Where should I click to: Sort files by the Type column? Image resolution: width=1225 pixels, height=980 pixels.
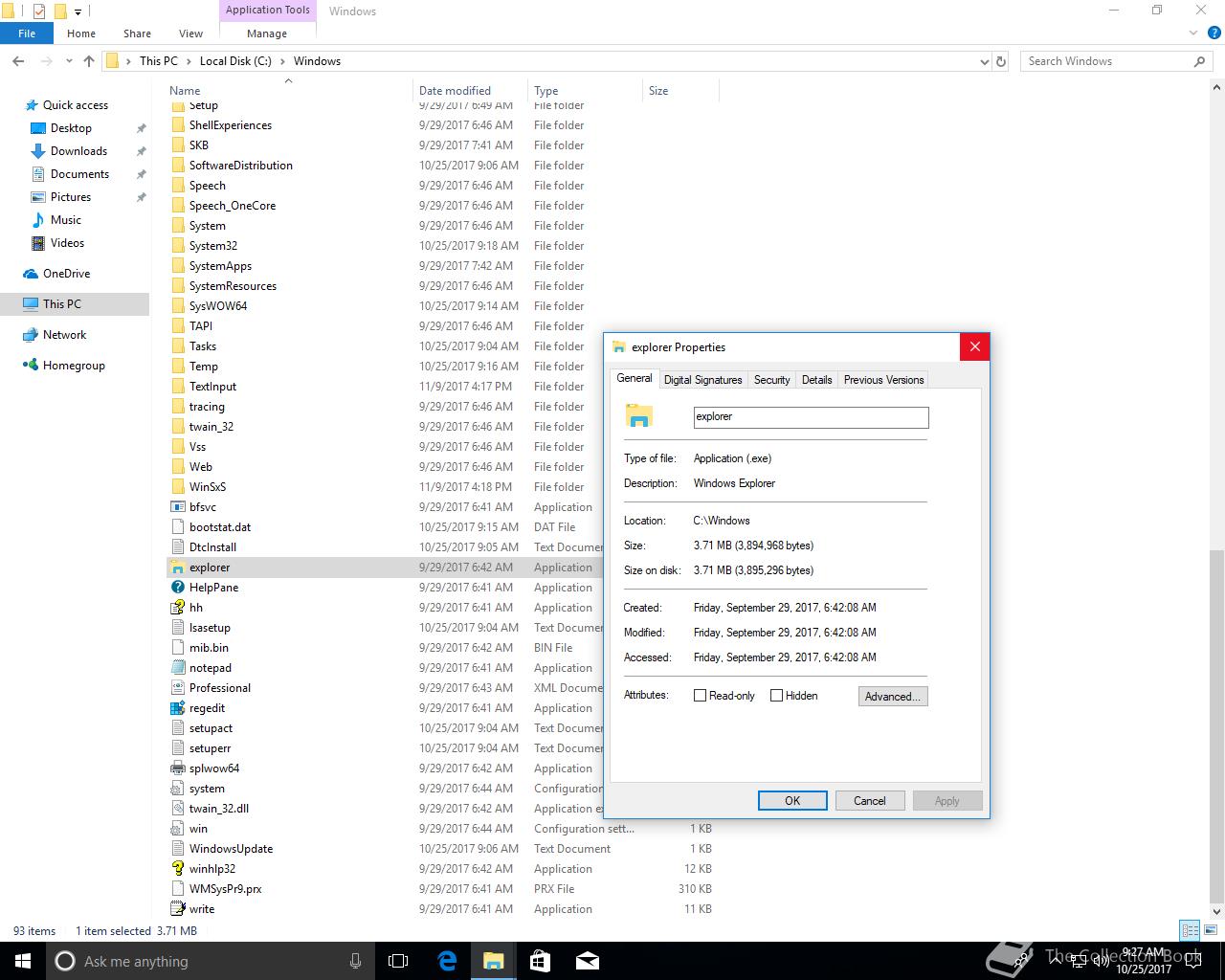point(585,91)
